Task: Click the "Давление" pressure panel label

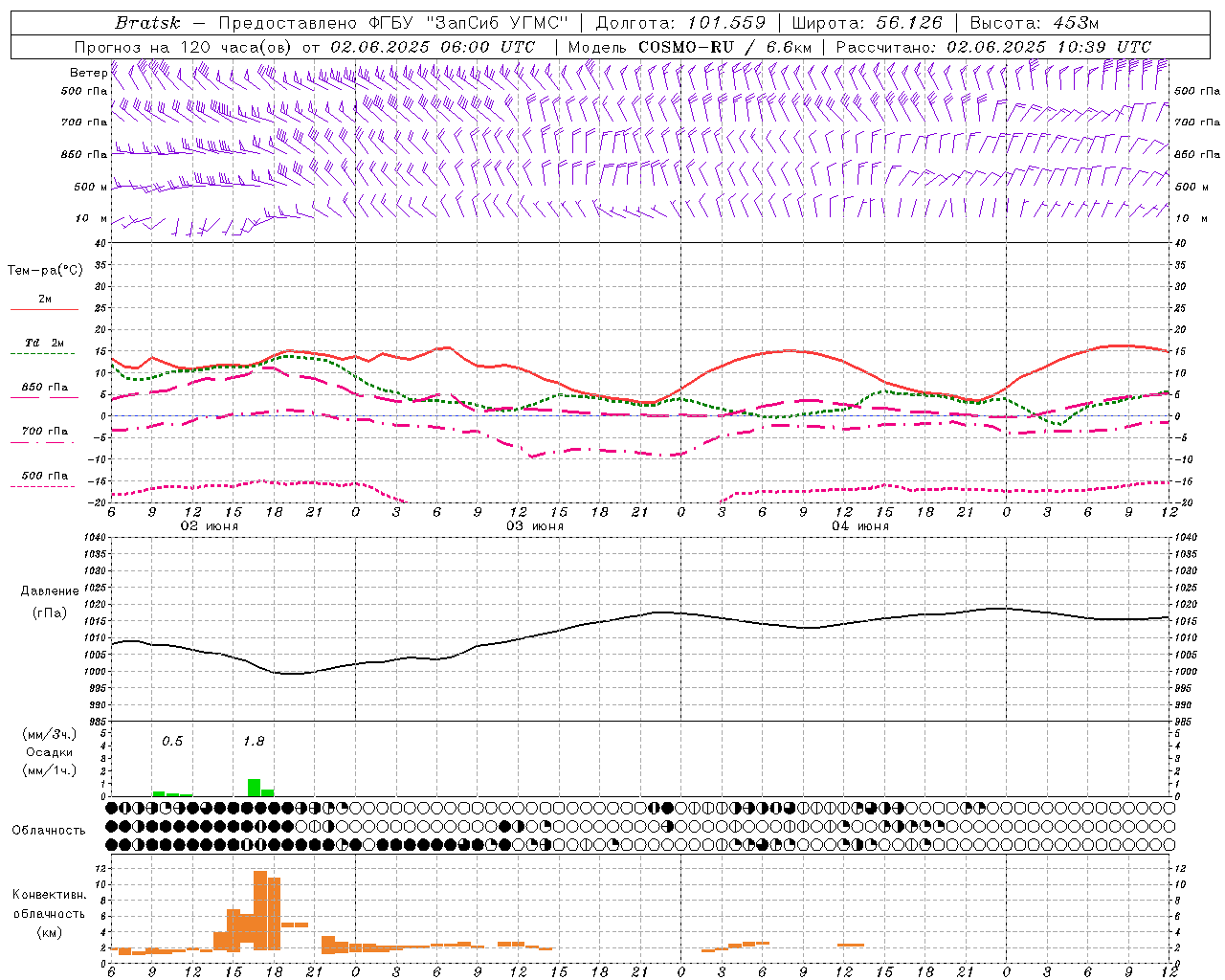Action: coord(48,591)
